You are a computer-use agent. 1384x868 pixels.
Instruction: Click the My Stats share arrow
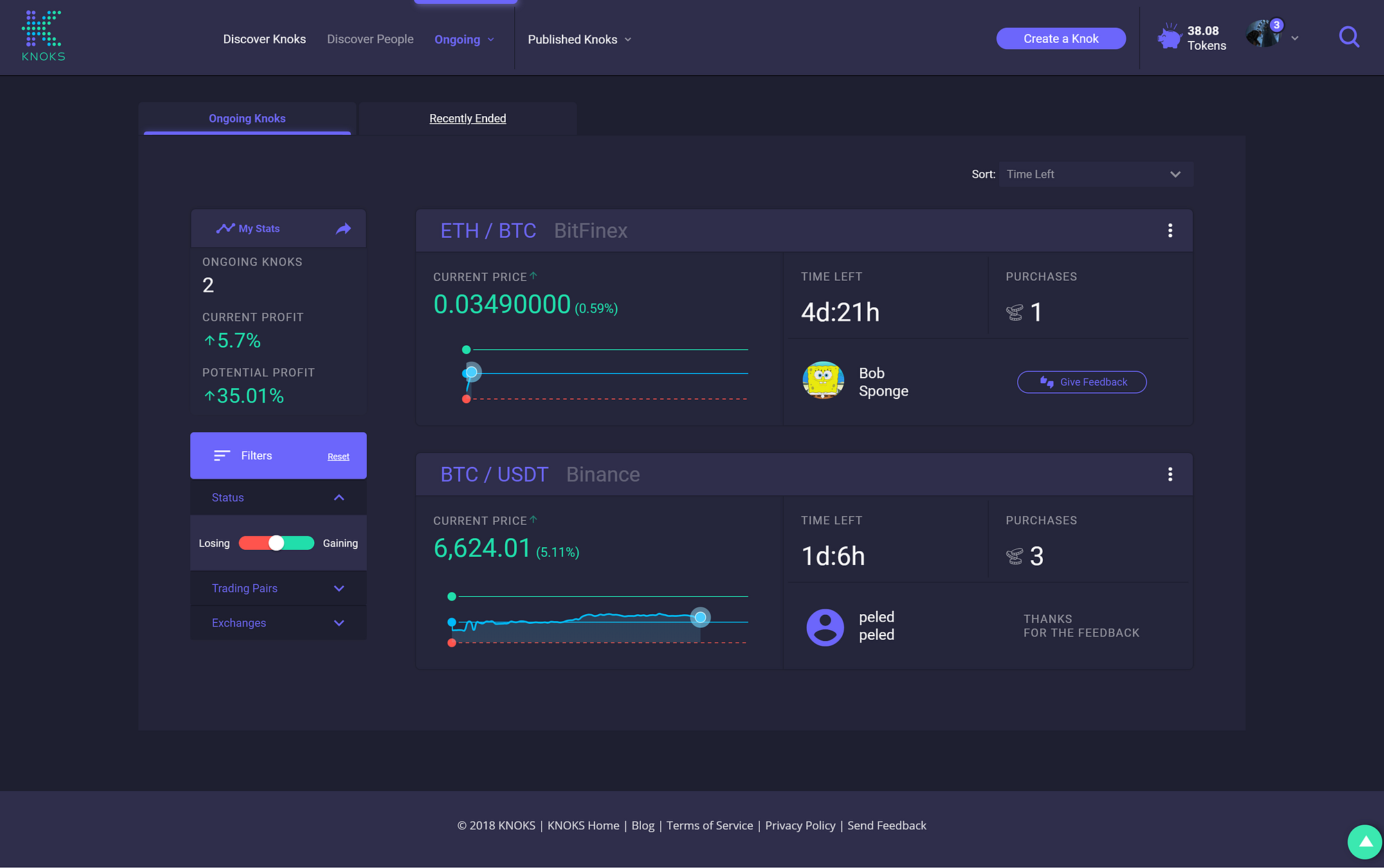click(x=343, y=229)
